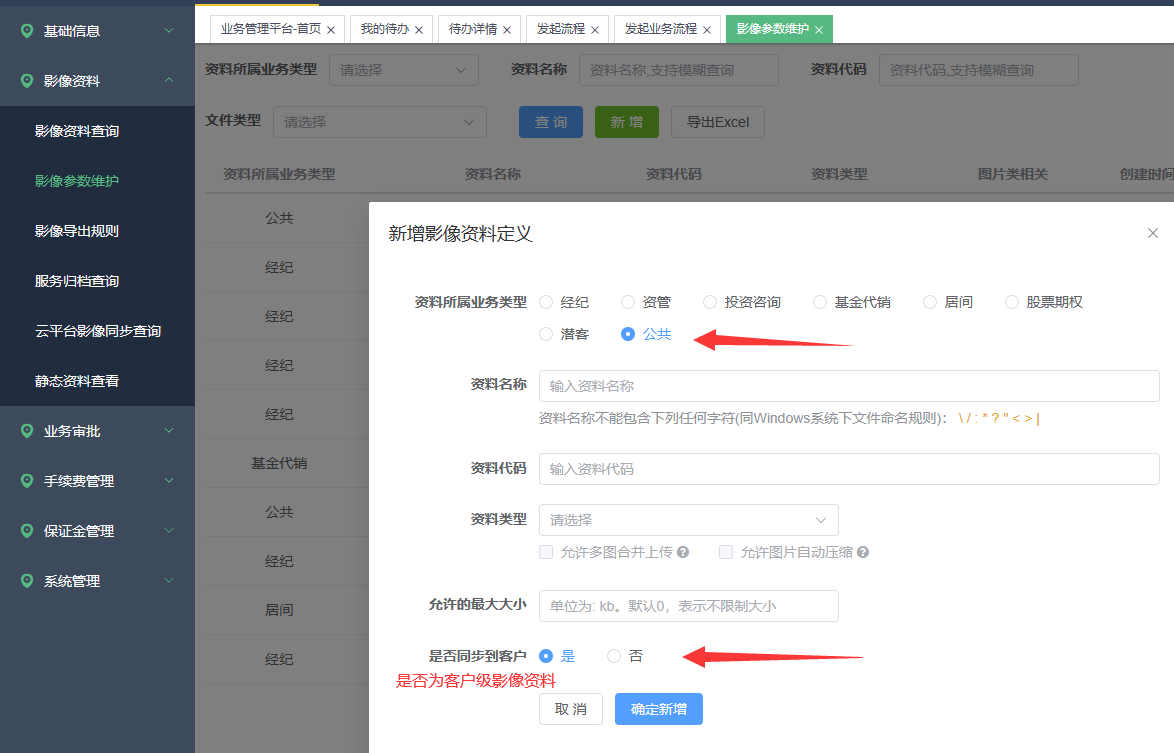The width and height of the screenshot is (1174, 753).
Task: Click 取消 to cancel the dialog
Action: (x=571, y=709)
